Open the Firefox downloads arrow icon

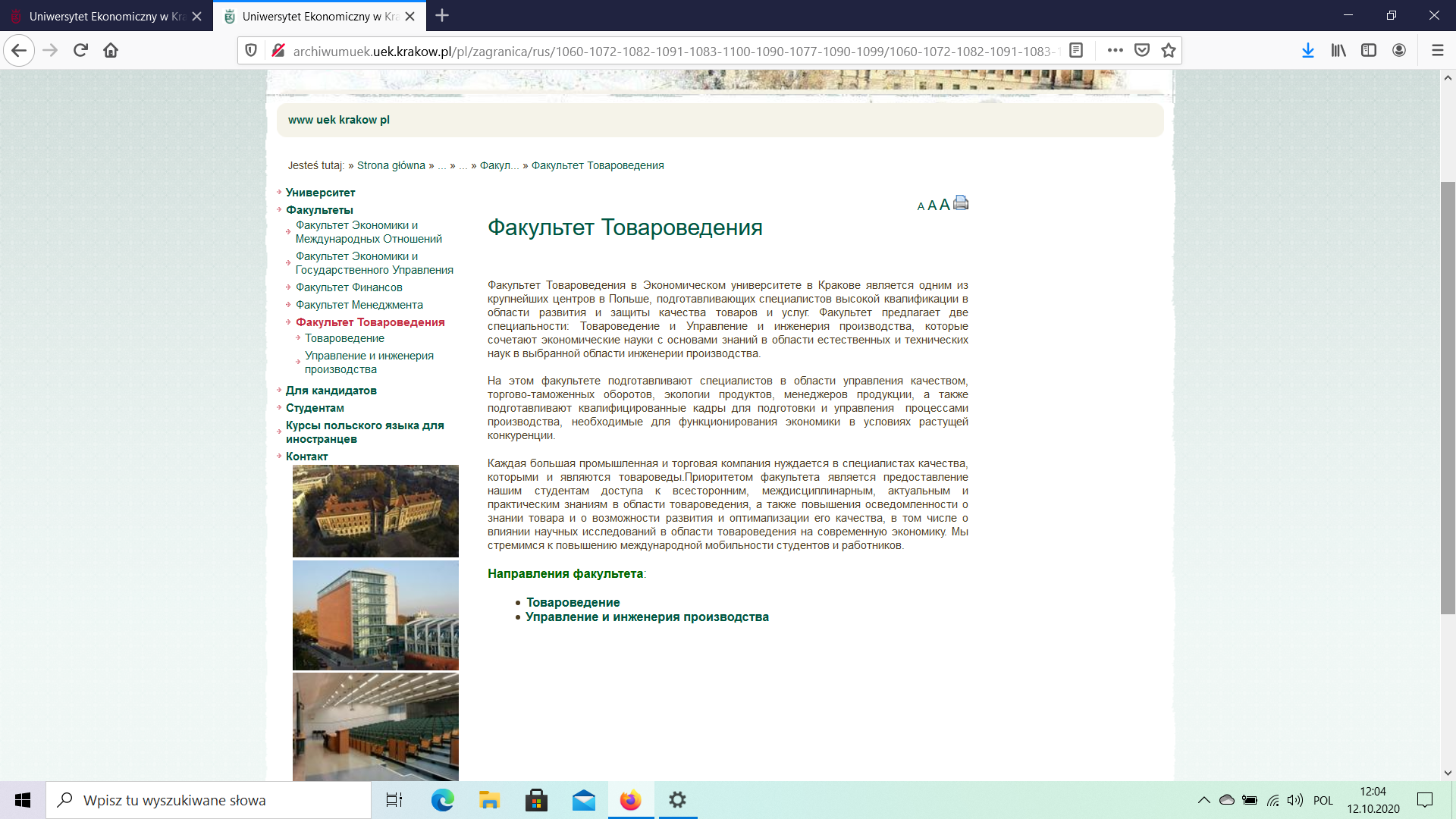(1307, 51)
